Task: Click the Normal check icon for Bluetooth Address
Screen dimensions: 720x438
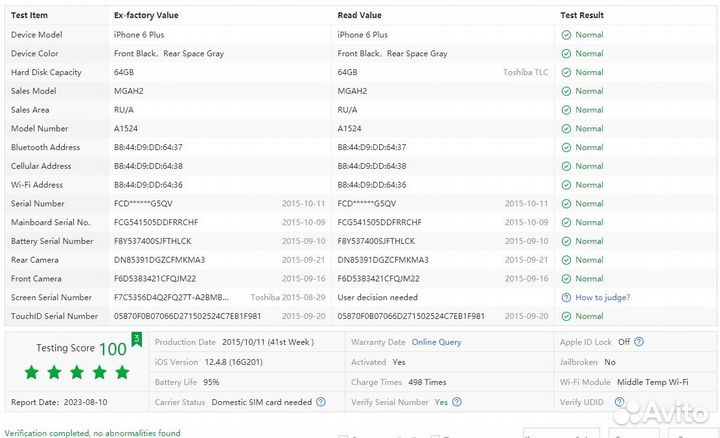Action: (x=566, y=147)
